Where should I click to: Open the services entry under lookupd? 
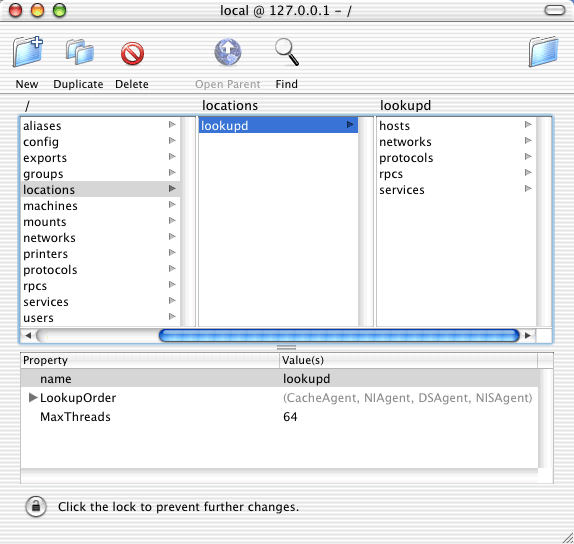[x=456, y=189]
